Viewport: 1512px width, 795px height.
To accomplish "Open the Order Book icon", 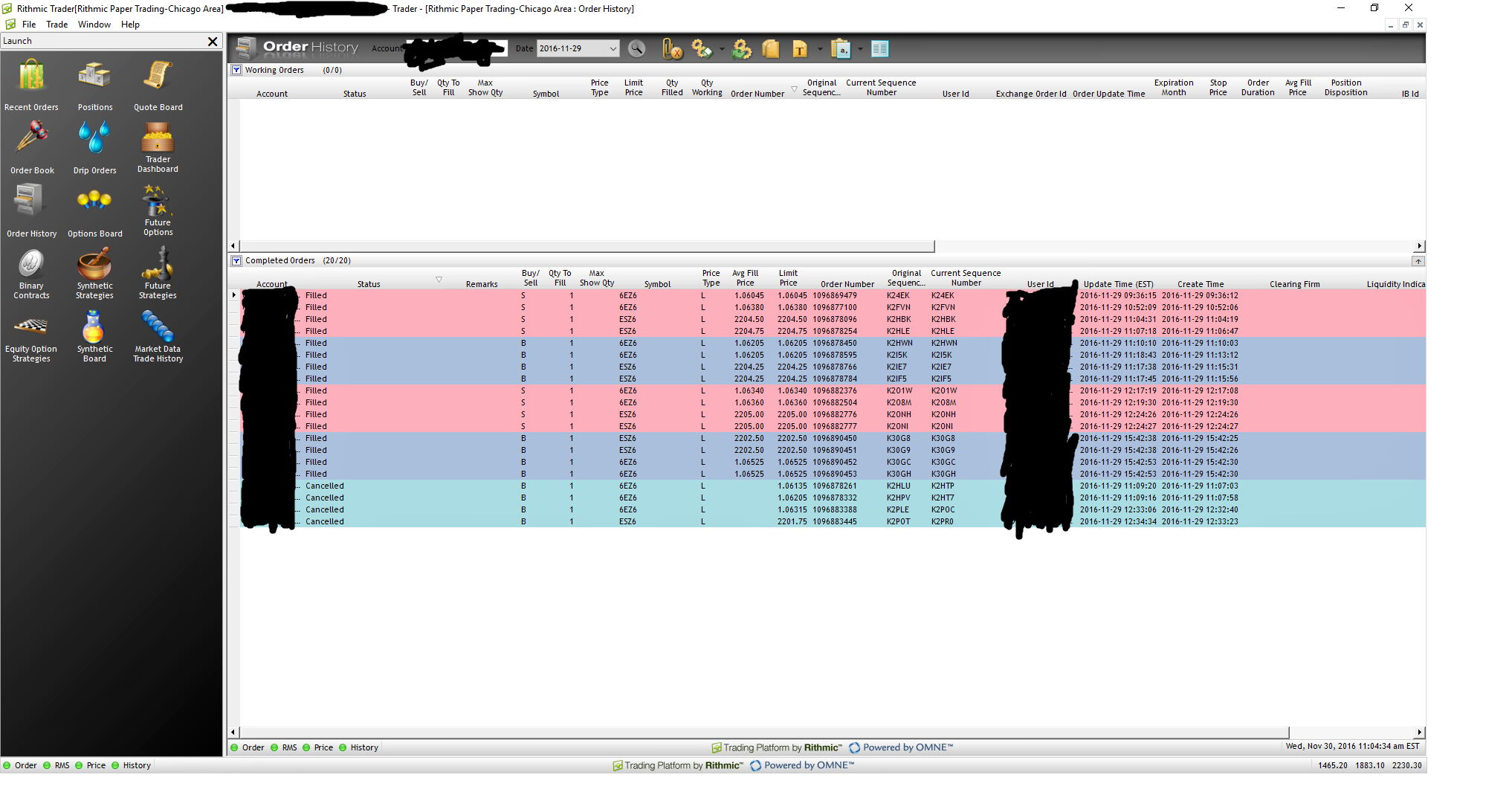I will coord(32,149).
